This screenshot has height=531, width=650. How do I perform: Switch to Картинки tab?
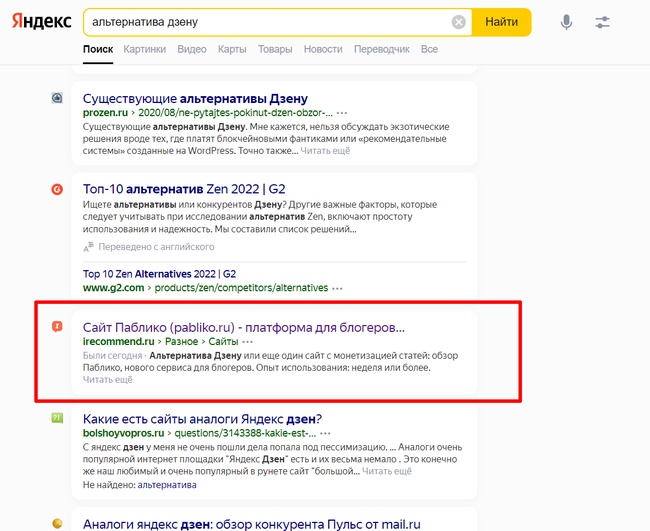click(145, 49)
